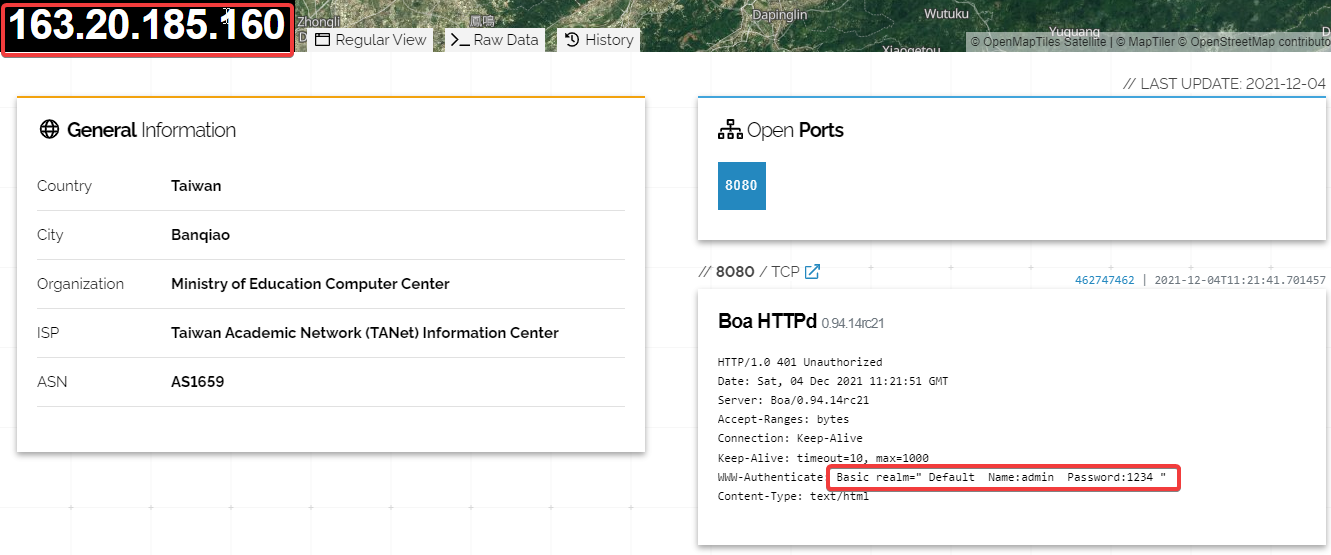The width and height of the screenshot is (1331, 555).
Task: Select the 8080 open port button
Action: (742, 186)
